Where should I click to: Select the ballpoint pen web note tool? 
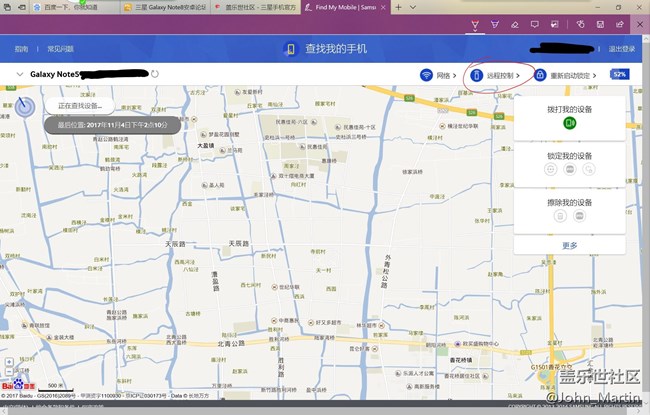coord(475,25)
